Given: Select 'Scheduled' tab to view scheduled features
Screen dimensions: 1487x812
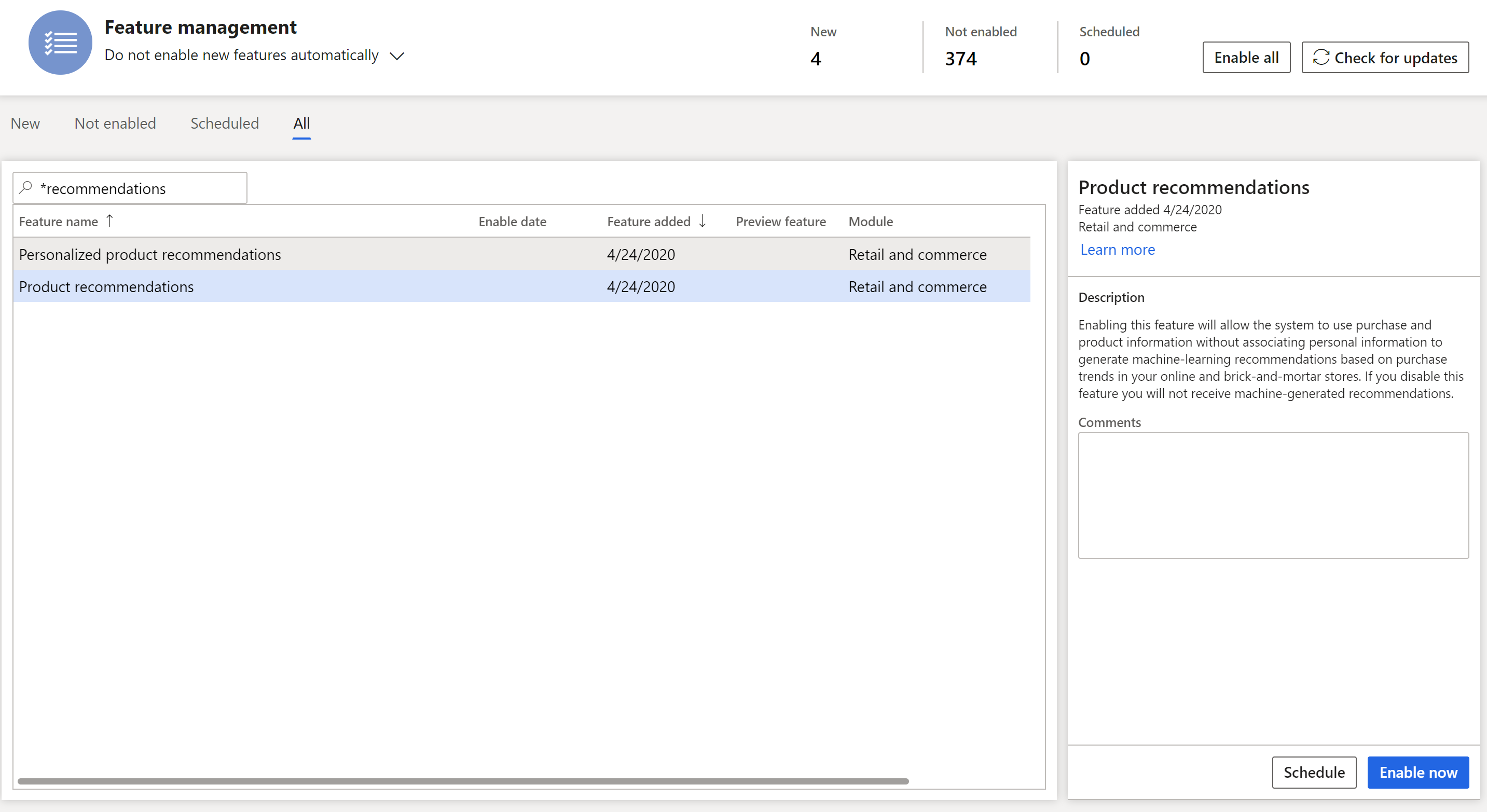Looking at the screenshot, I should tap(225, 123).
